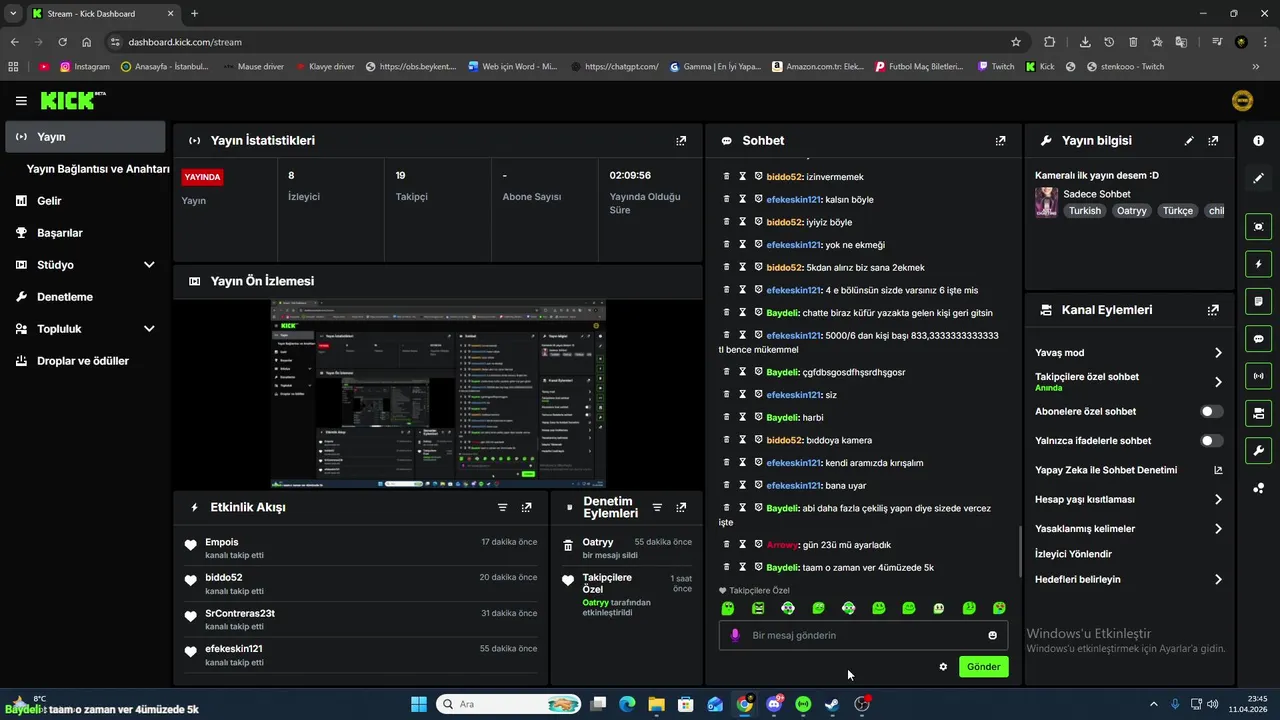Open the browser tab search dropdown arrow

[x=13, y=13]
